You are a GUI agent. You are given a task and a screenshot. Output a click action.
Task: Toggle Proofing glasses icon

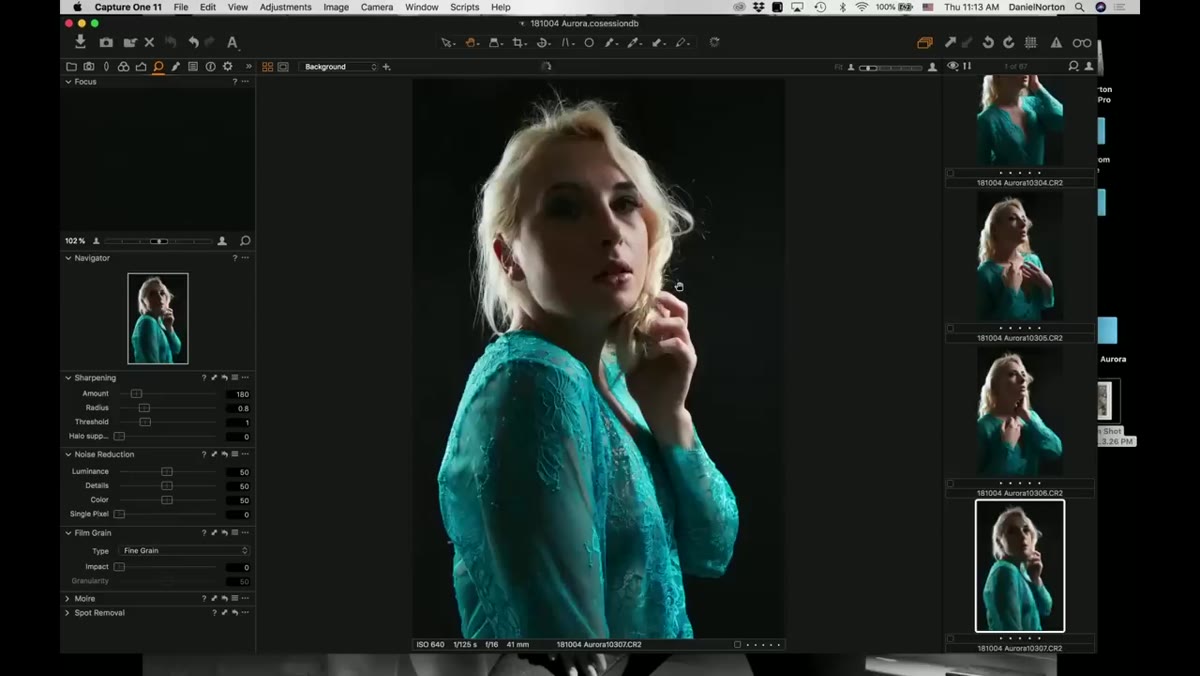point(1082,42)
